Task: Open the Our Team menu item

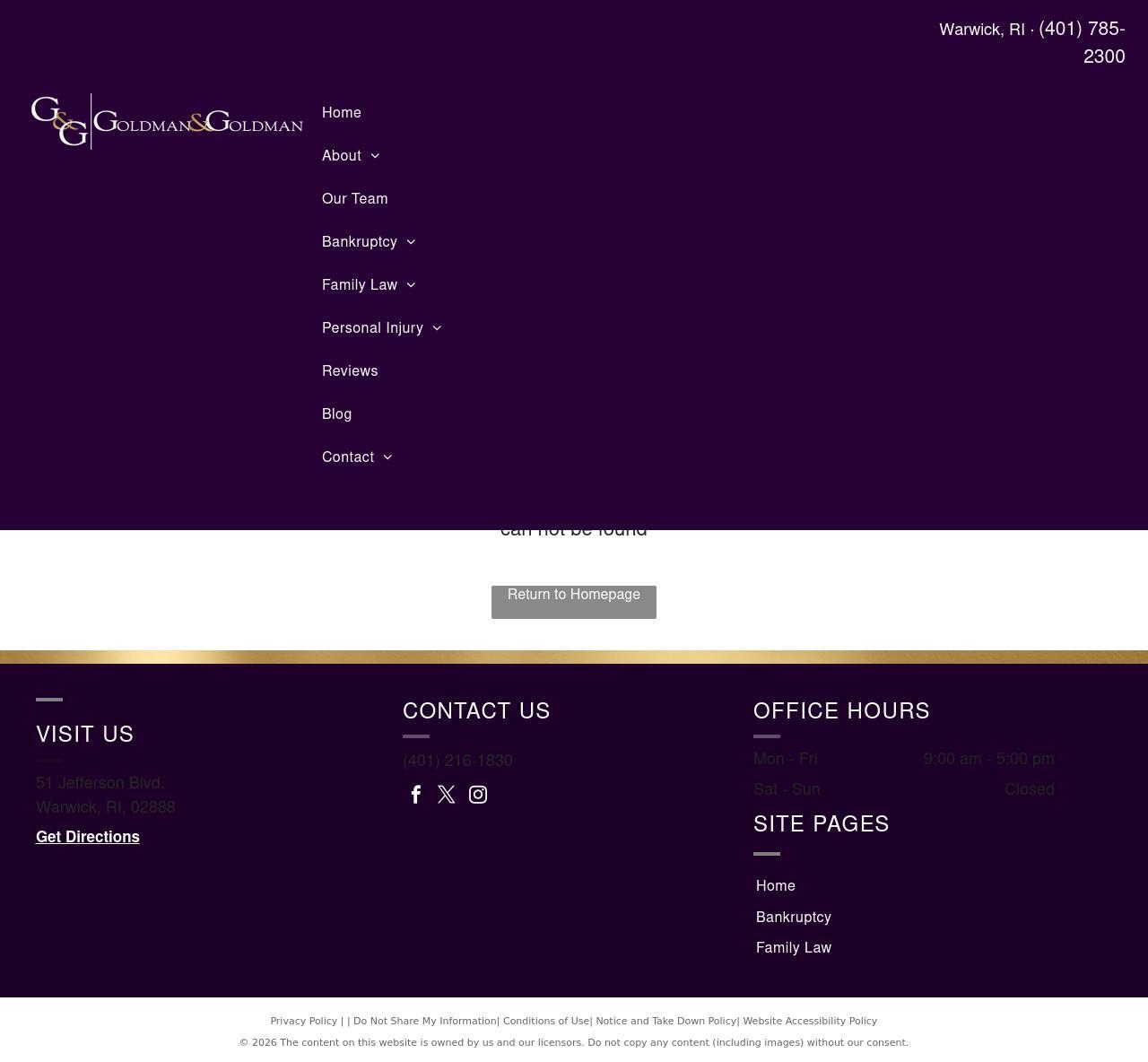Action: pos(355,199)
